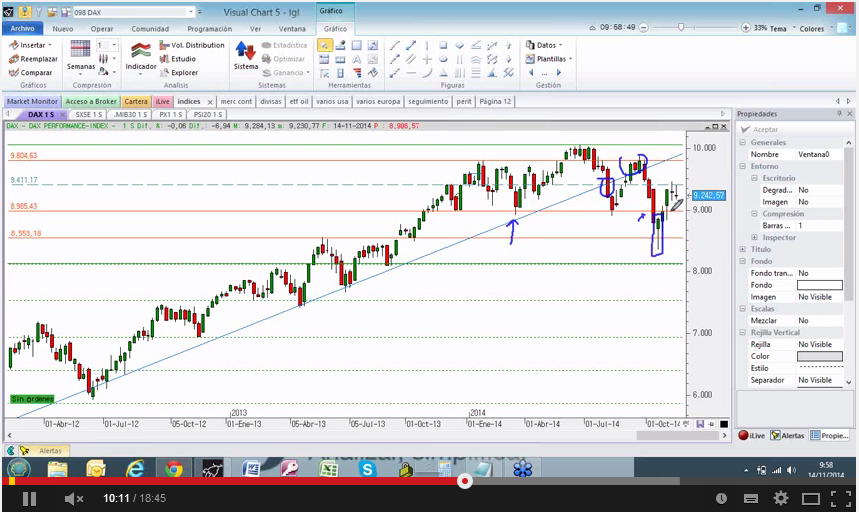Enter fullscreen video mode
Image resolution: width=859 pixels, height=512 pixels.
tap(840, 498)
